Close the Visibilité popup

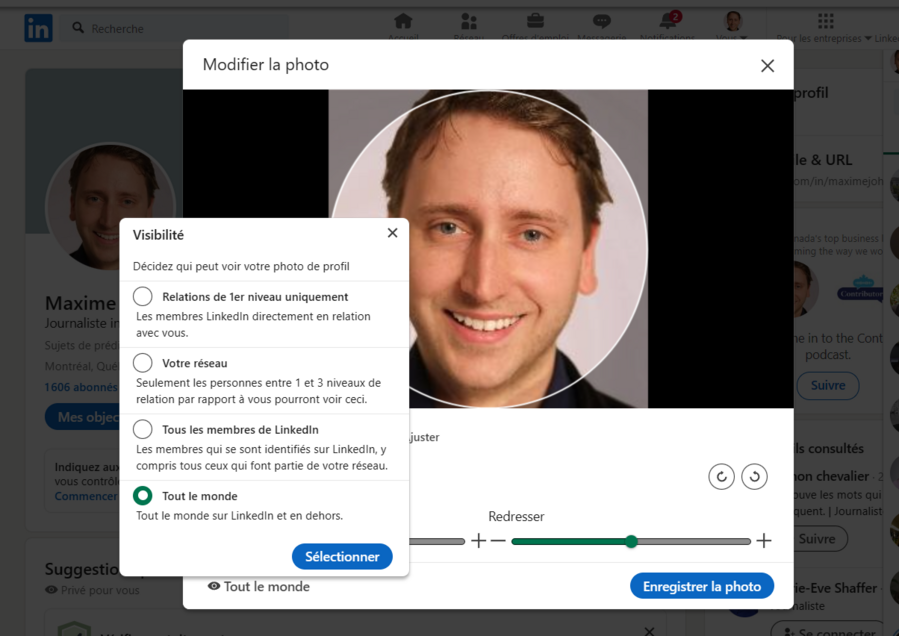click(392, 233)
